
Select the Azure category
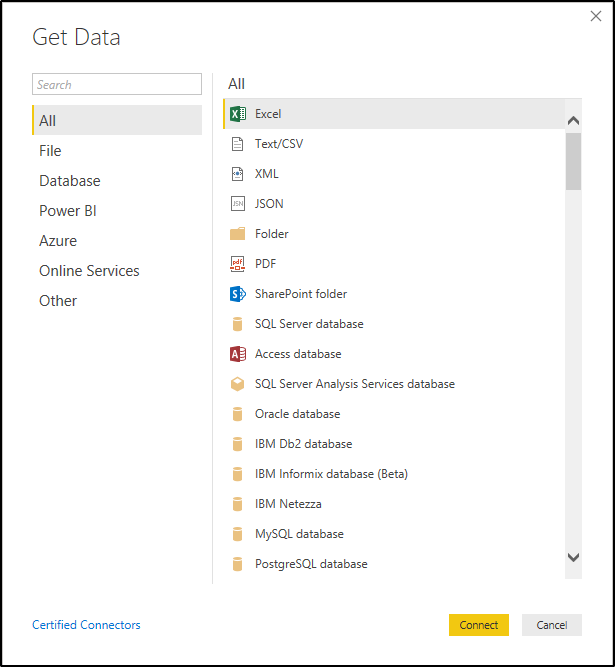(58, 241)
